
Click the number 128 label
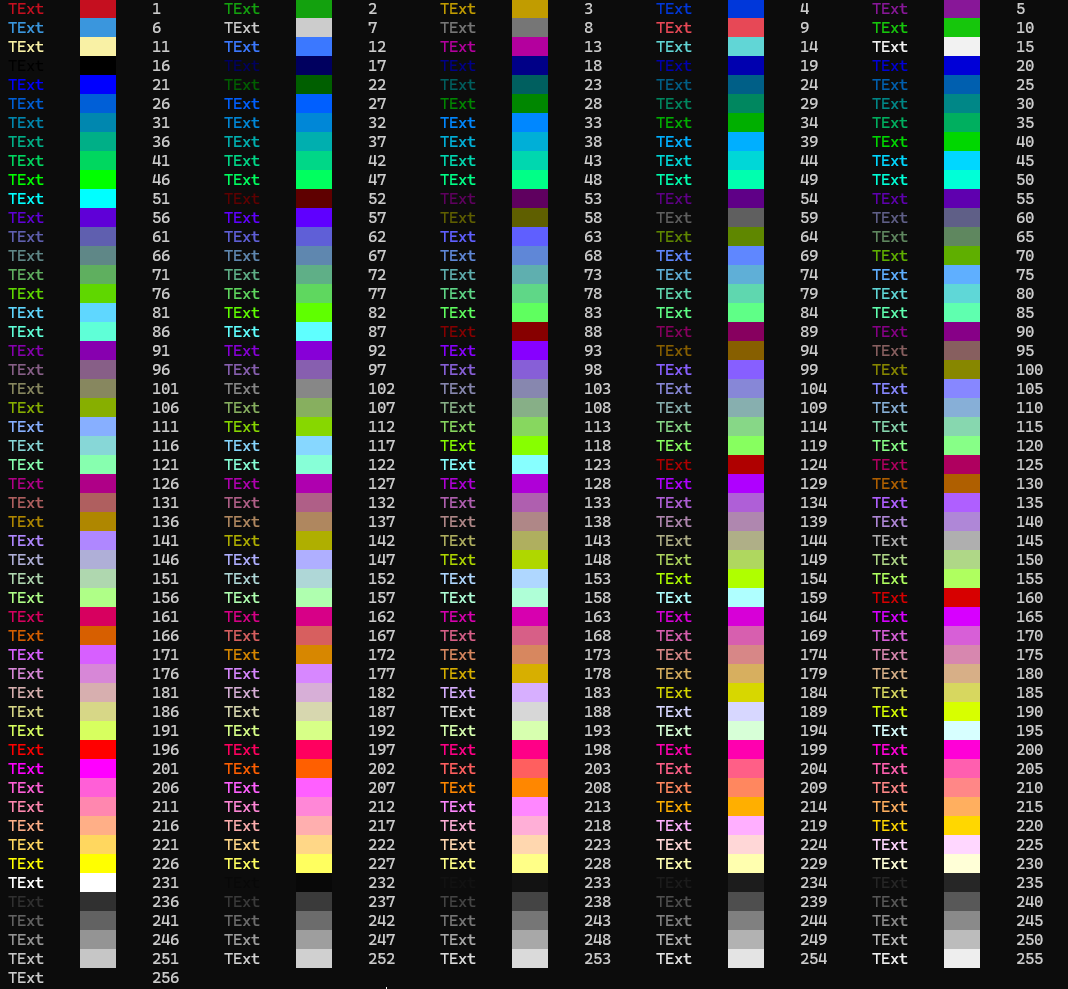coord(597,484)
